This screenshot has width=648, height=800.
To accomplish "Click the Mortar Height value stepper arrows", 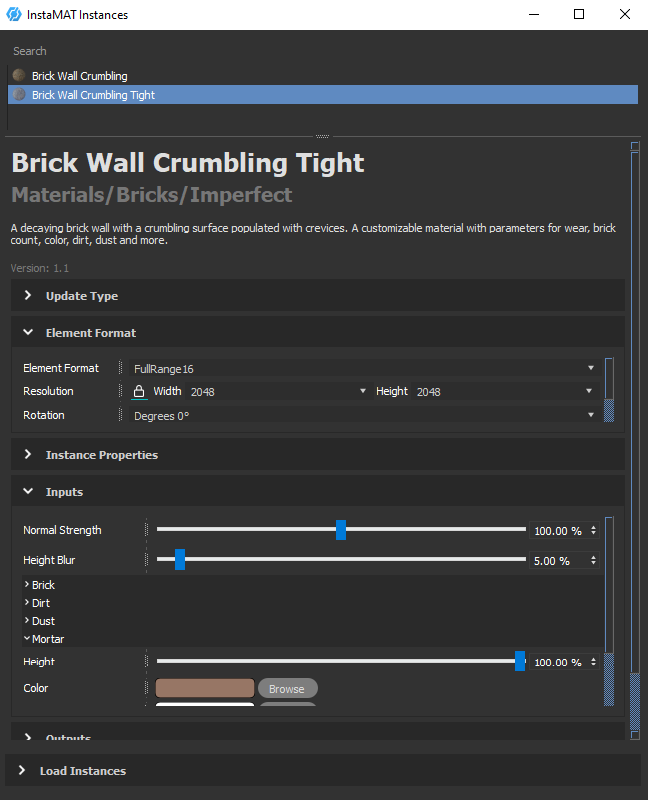I will (593, 662).
